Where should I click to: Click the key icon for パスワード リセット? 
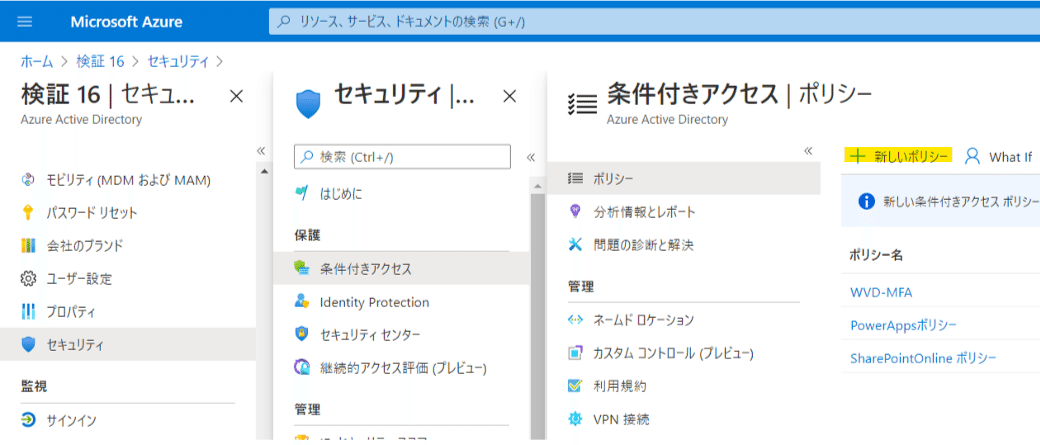tap(28, 213)
